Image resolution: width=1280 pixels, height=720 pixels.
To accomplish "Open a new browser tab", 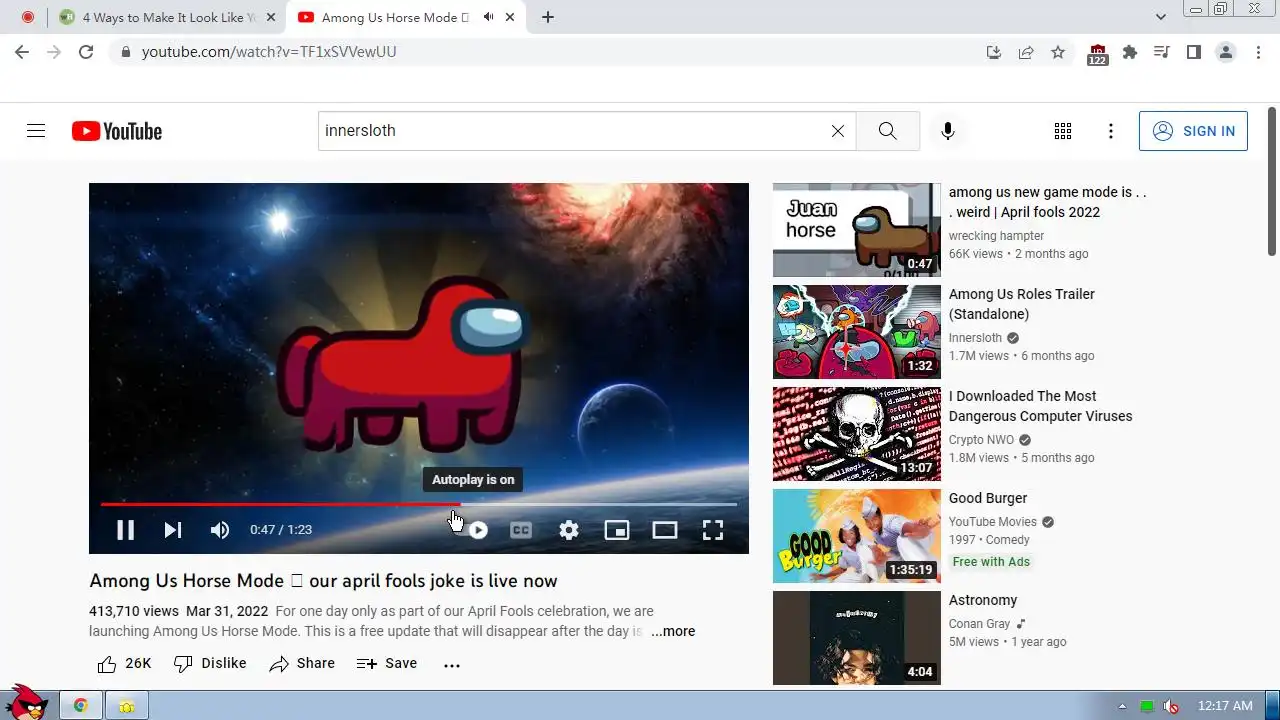I will pos(547,17).
